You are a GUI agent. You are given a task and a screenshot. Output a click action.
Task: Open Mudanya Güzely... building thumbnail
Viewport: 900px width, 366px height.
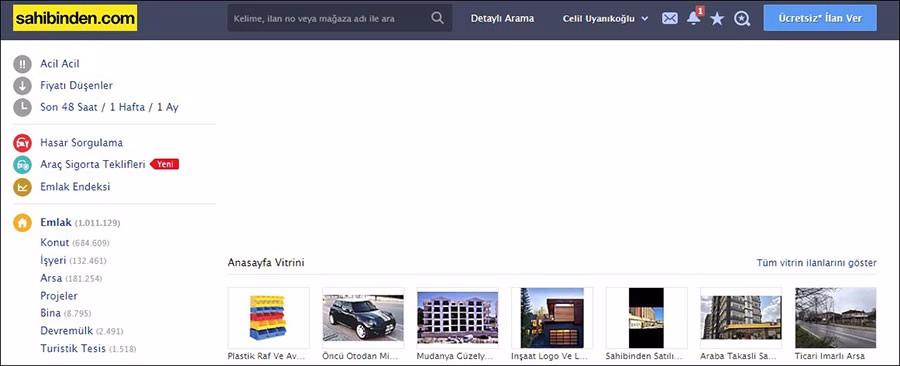tap(457, 318)
